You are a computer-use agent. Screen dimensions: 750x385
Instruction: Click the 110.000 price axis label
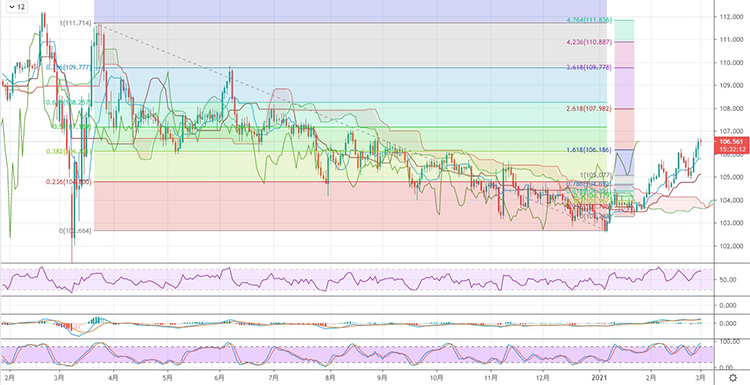[x=731, y=63]
